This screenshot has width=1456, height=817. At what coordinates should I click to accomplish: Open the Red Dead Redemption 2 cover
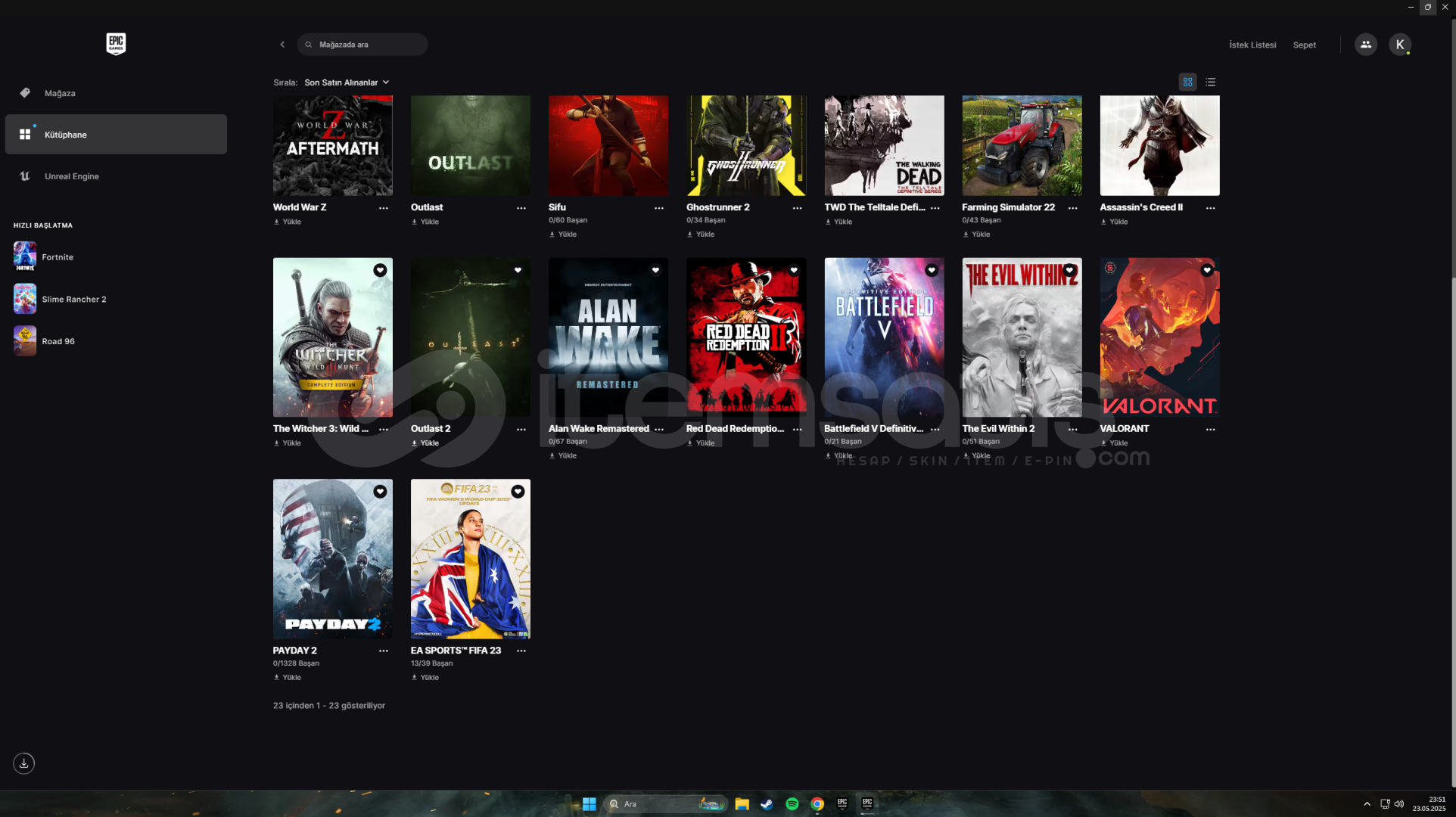[746, 337]
